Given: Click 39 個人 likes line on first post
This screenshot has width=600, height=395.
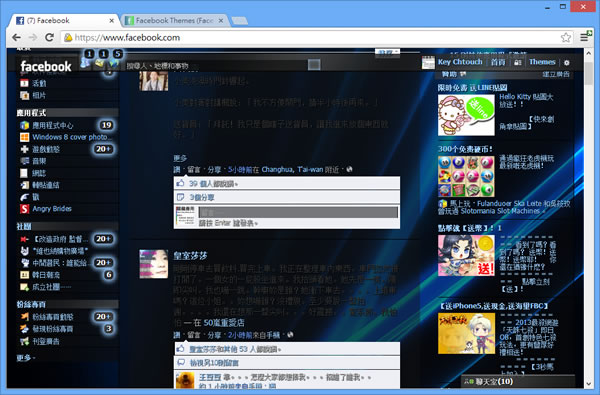Looking at the screenshot, I should [x=213, y=184].
